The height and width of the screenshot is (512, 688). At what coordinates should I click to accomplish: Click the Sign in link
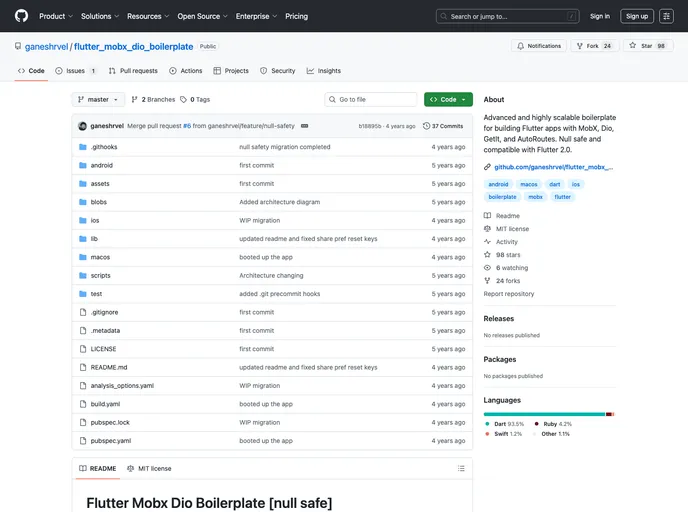pyautogui.click(x=600, y=16)
